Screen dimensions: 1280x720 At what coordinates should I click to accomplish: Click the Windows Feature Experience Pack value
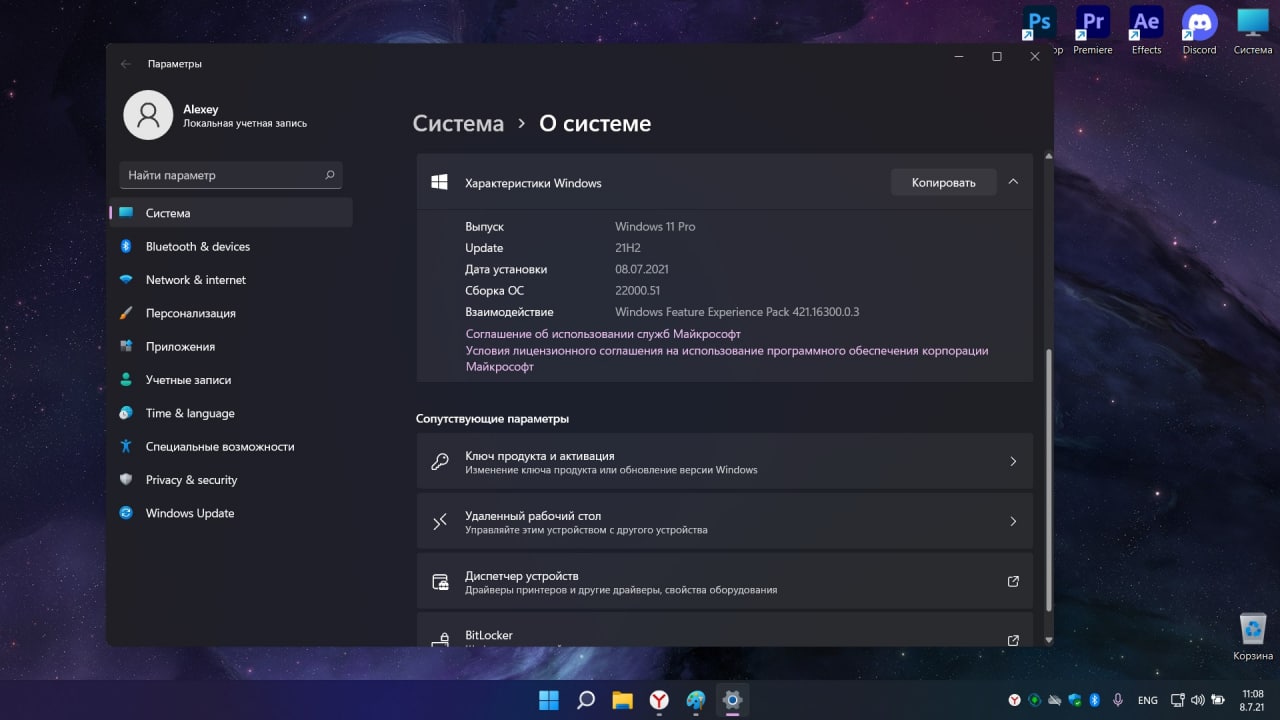[737, 312]
